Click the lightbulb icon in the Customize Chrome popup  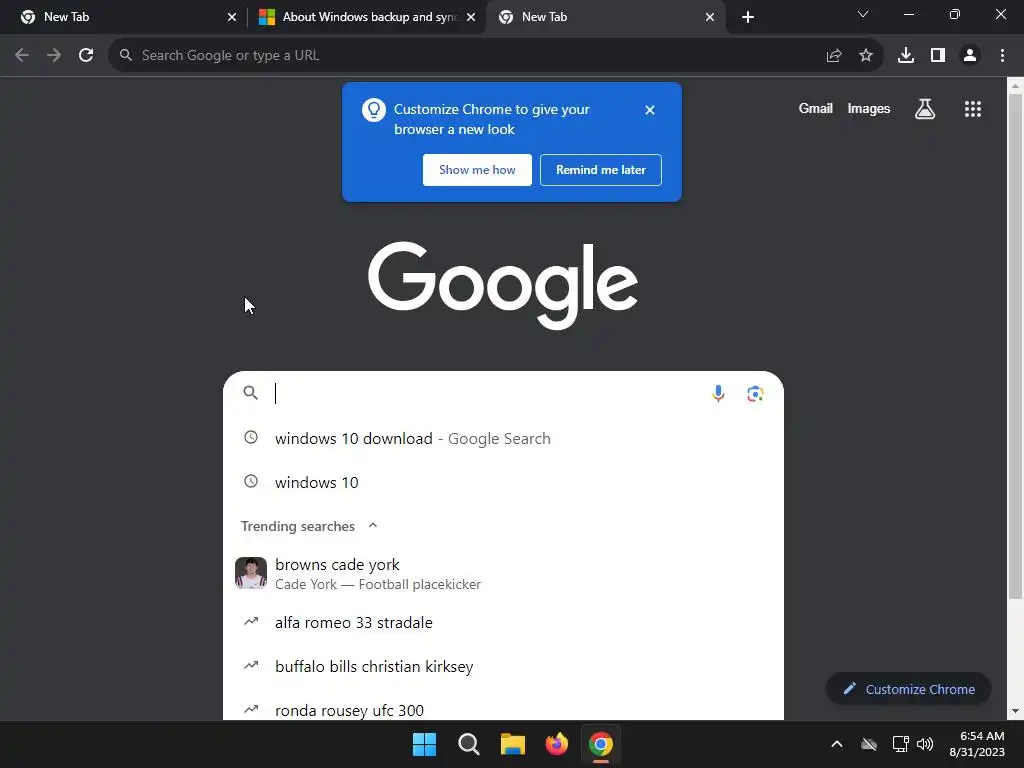374,110
